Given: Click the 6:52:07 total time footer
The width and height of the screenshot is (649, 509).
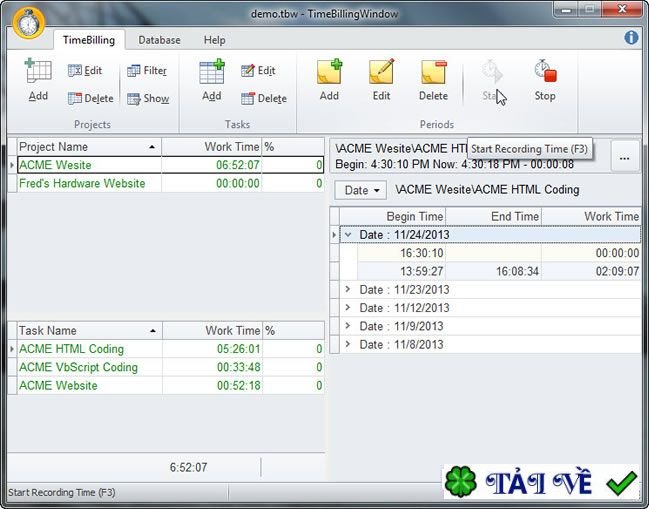Looking at the screenshot, I should point(188,468).
